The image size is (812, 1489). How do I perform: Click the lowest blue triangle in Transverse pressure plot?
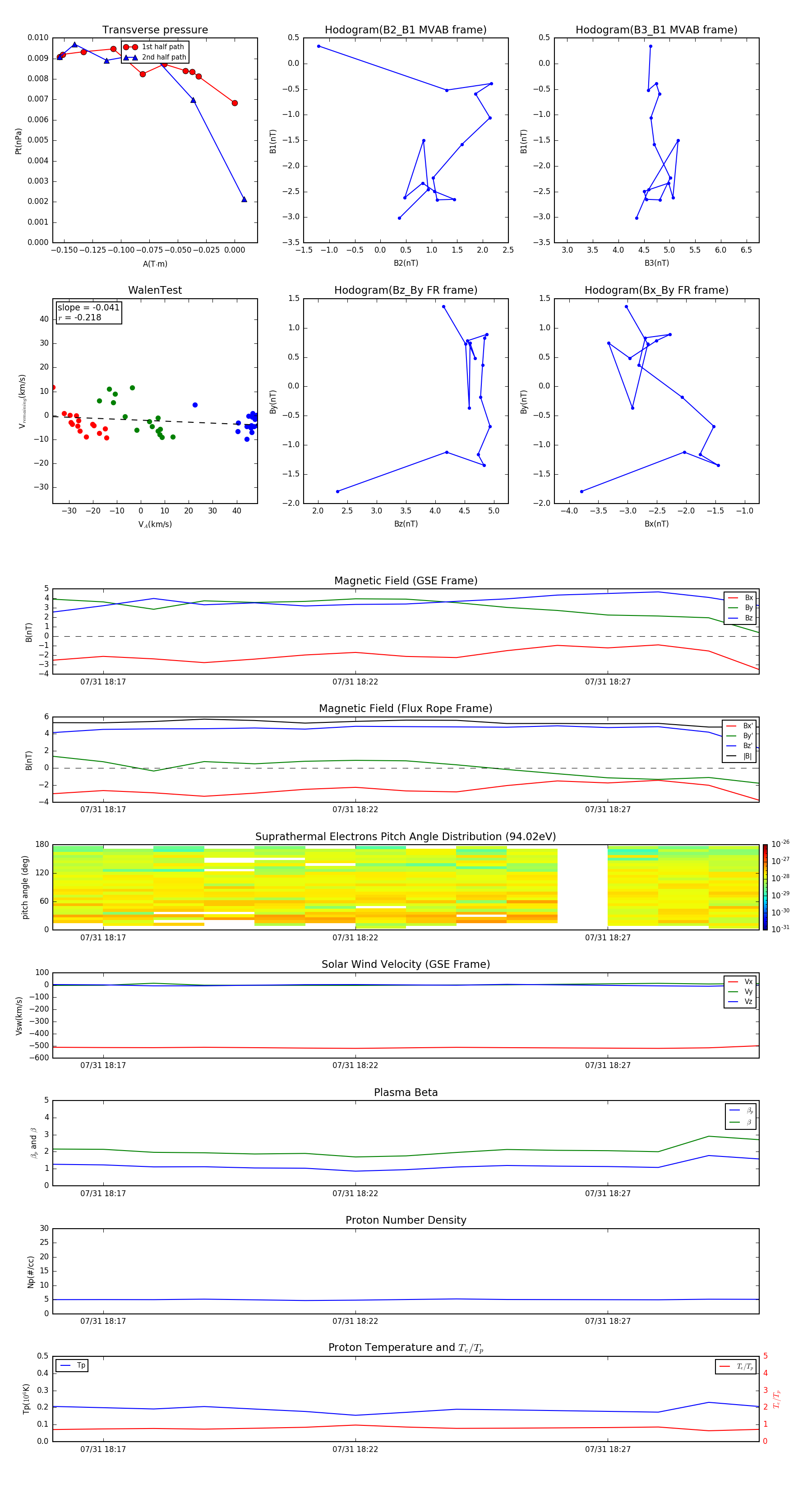[244, 199]
